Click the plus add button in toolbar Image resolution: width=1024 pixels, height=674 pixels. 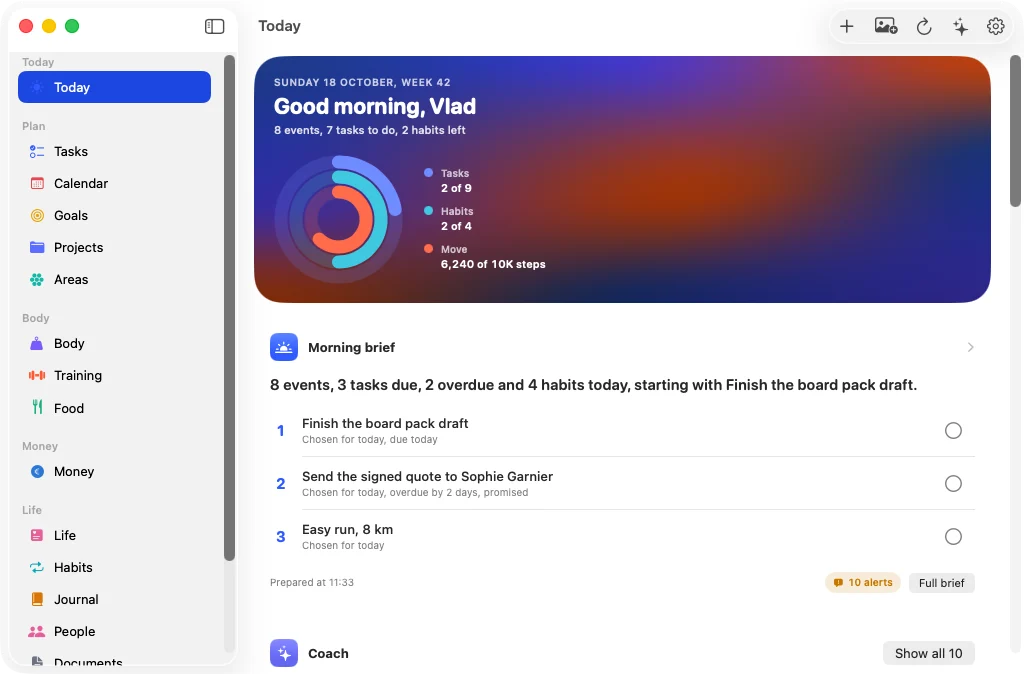pyautogui.click(x=846, y=26)
